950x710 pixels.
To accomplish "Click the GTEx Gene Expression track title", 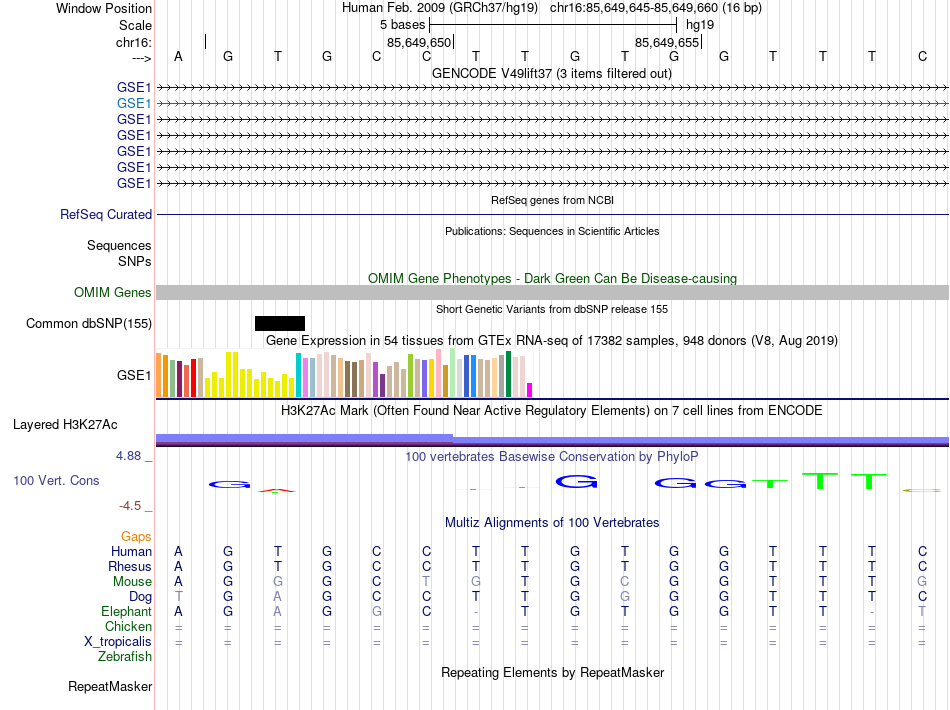I will (x=552, y=340).
